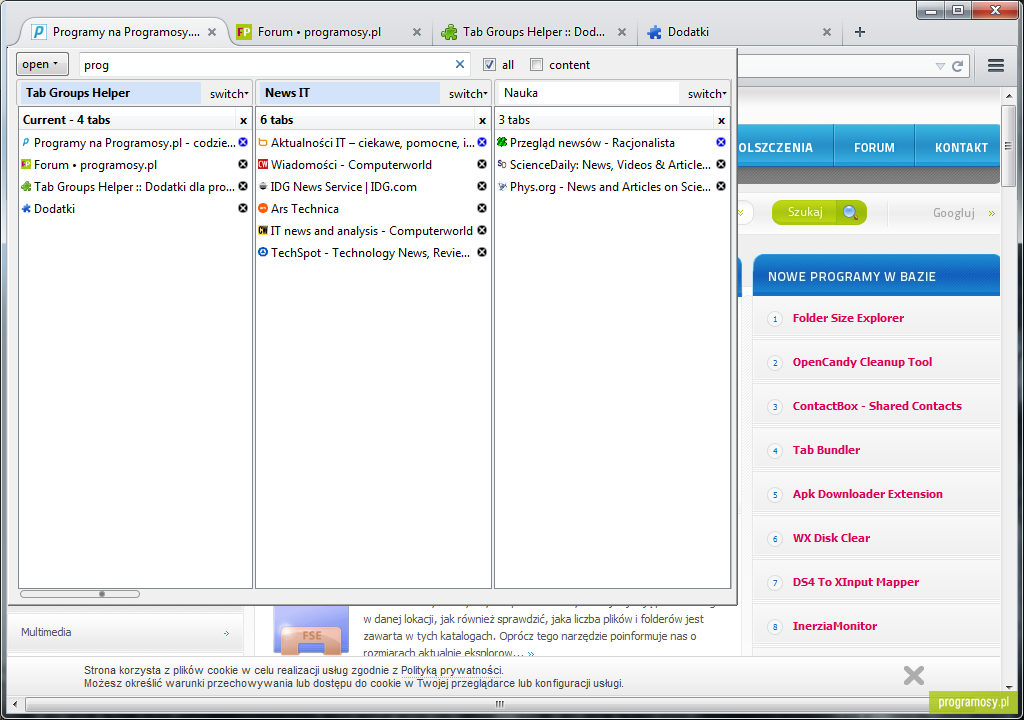
Task: Open the Folder Size Explorer thumbnail image
Action: 311,630
